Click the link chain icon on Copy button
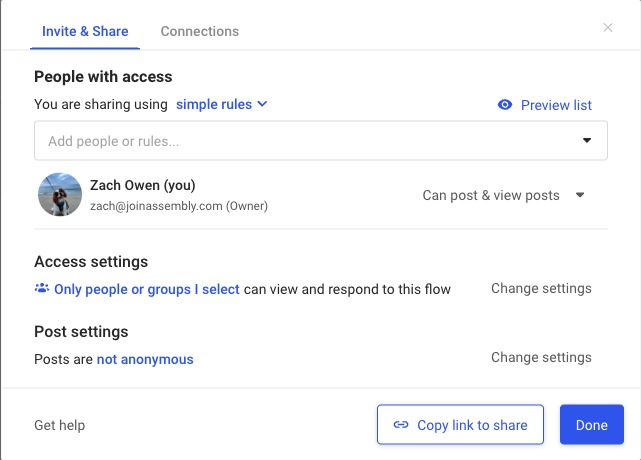Screen dimensions: 641x460 coord(401,425)
